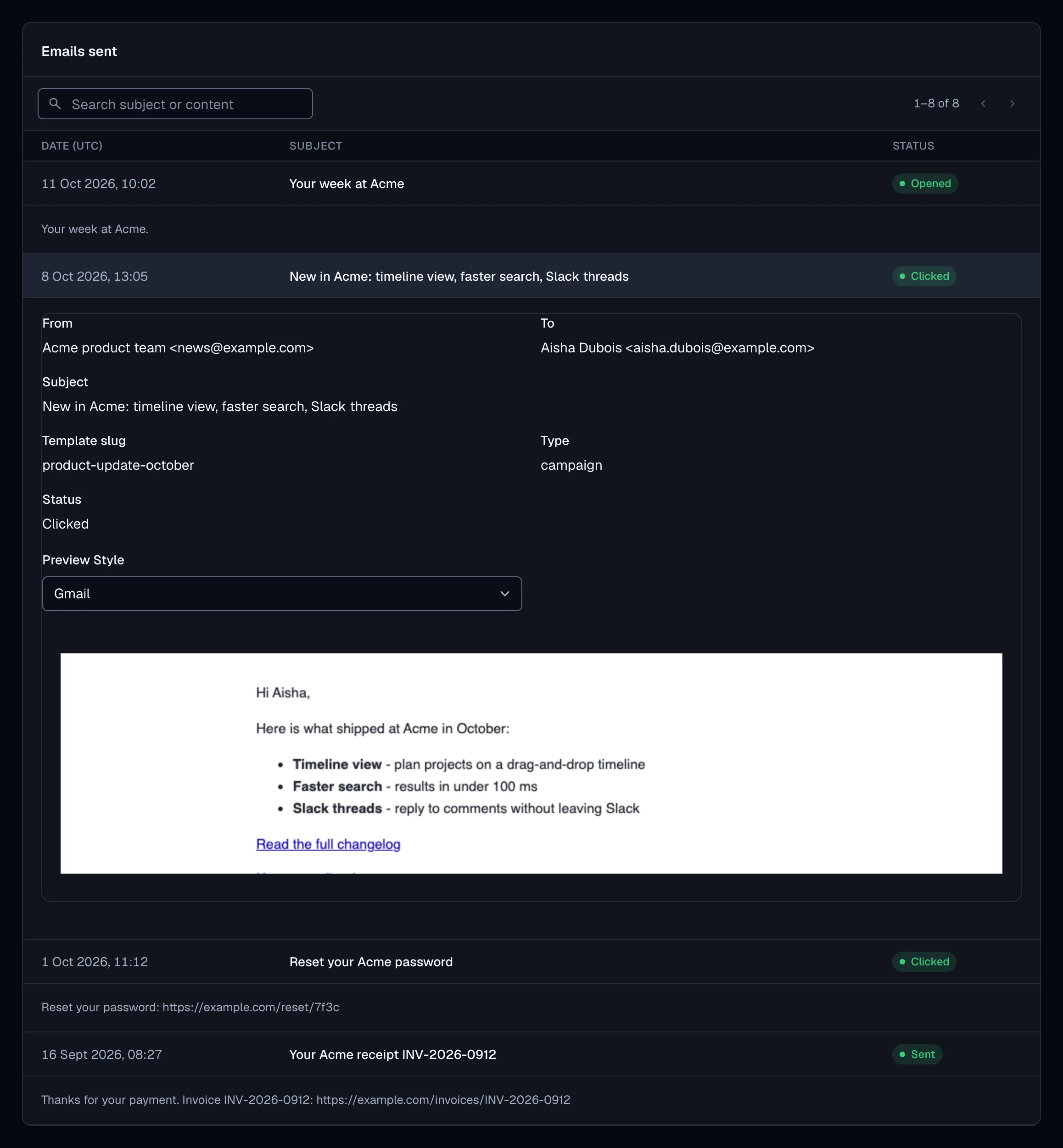Click the Opened status badge

click(x=925, y=184)
